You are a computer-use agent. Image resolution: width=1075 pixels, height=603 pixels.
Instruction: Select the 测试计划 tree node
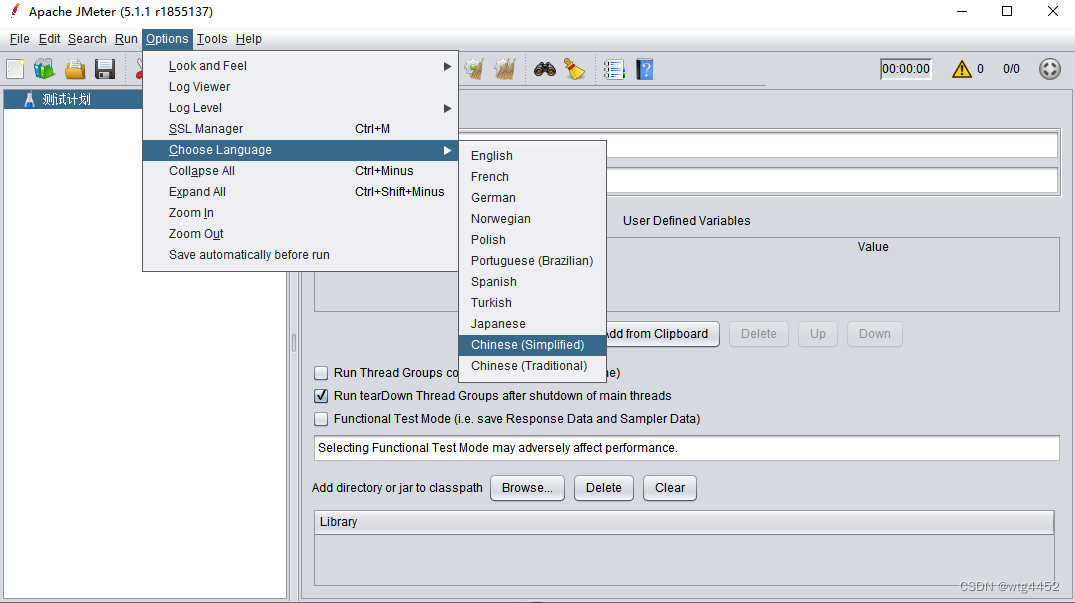click(x=67, y=99)
